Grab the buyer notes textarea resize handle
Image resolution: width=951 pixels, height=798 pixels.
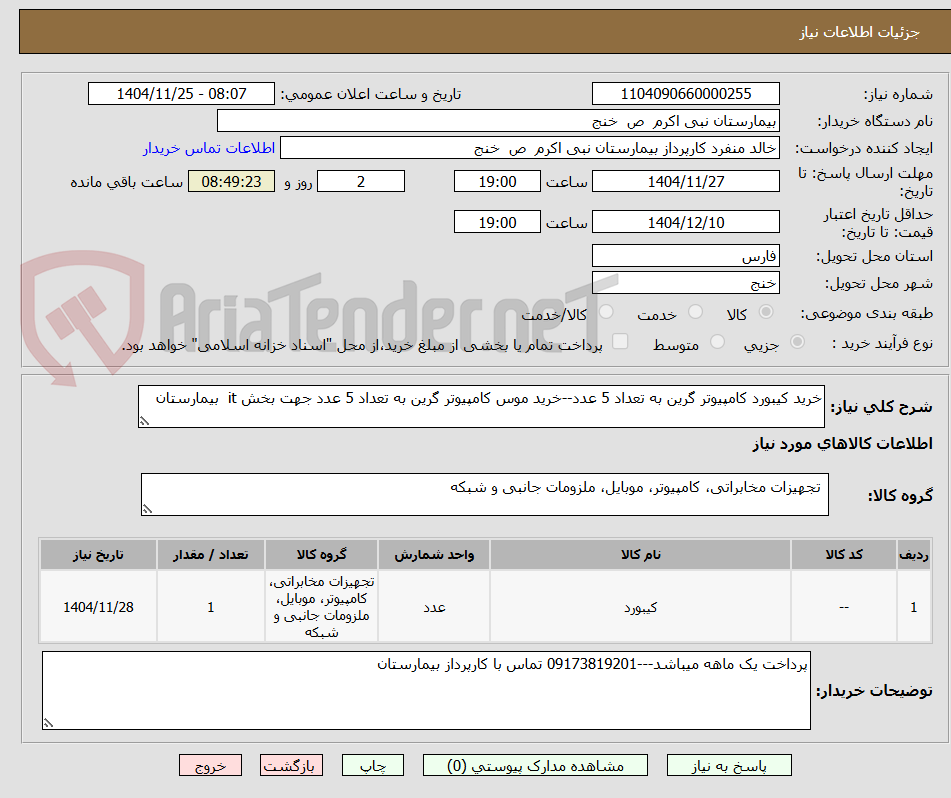49,723
